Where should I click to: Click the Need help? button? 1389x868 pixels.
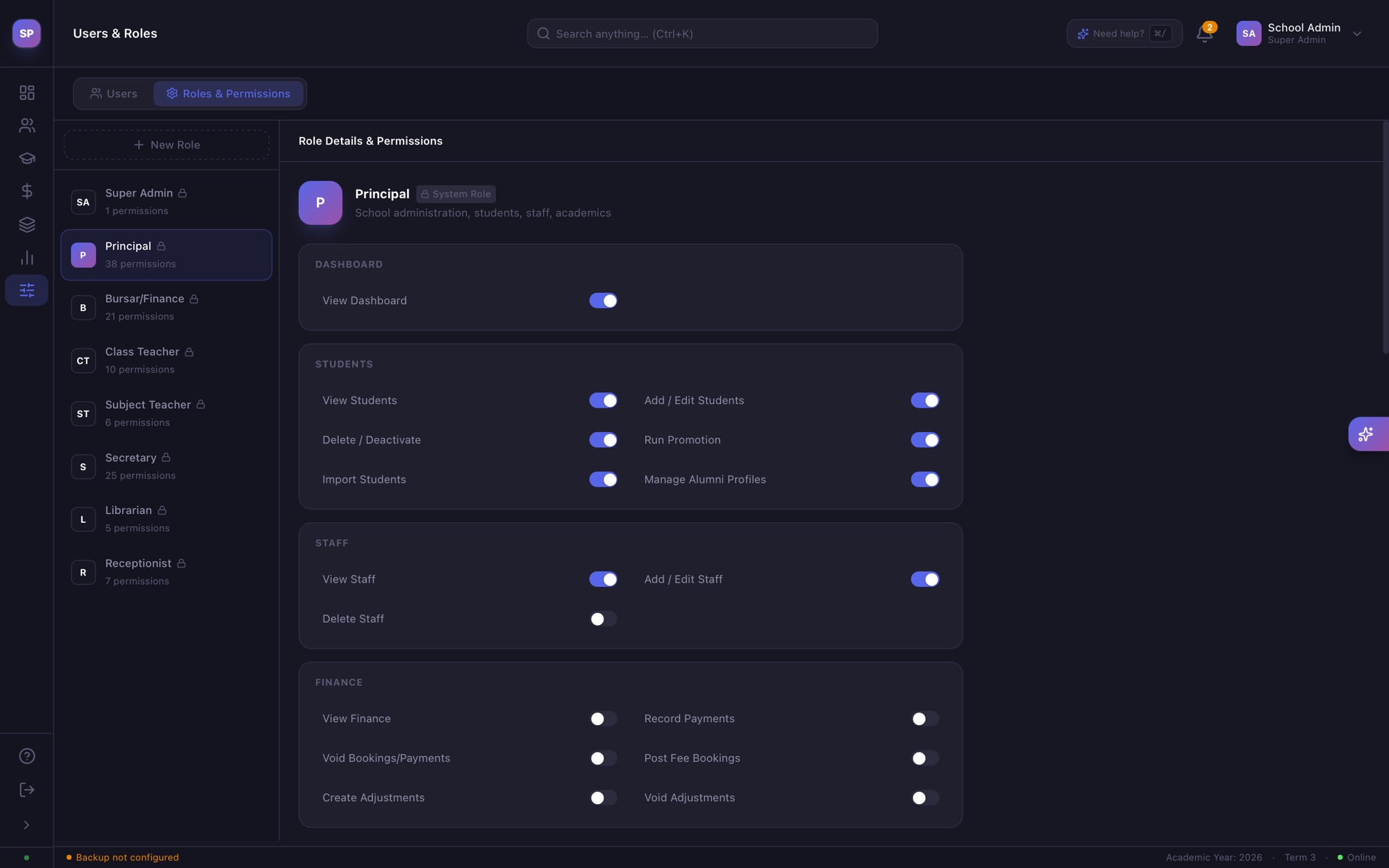tap(1124, 33)
